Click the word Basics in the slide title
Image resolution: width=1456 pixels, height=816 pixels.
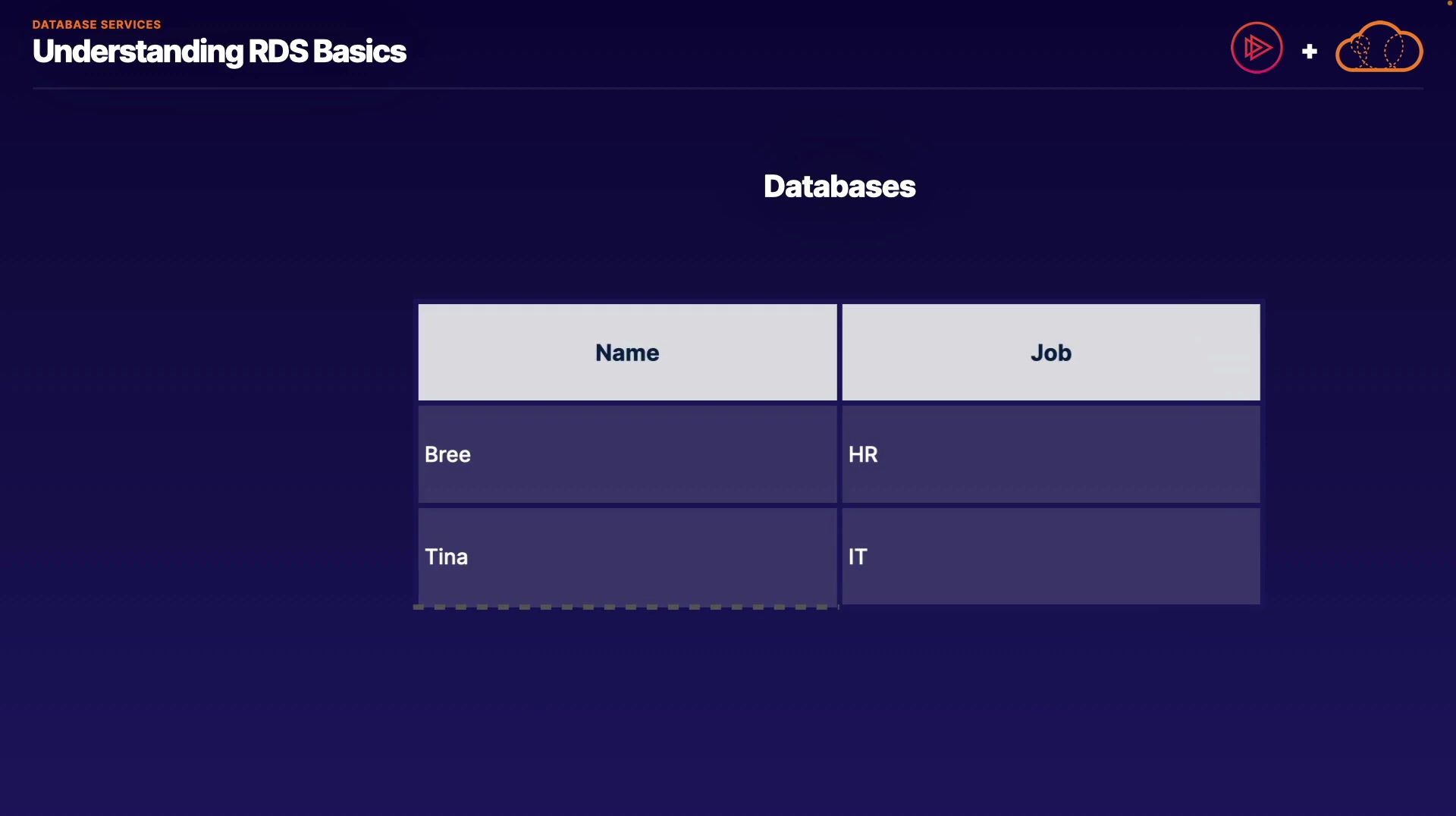[x=359, y=52]
